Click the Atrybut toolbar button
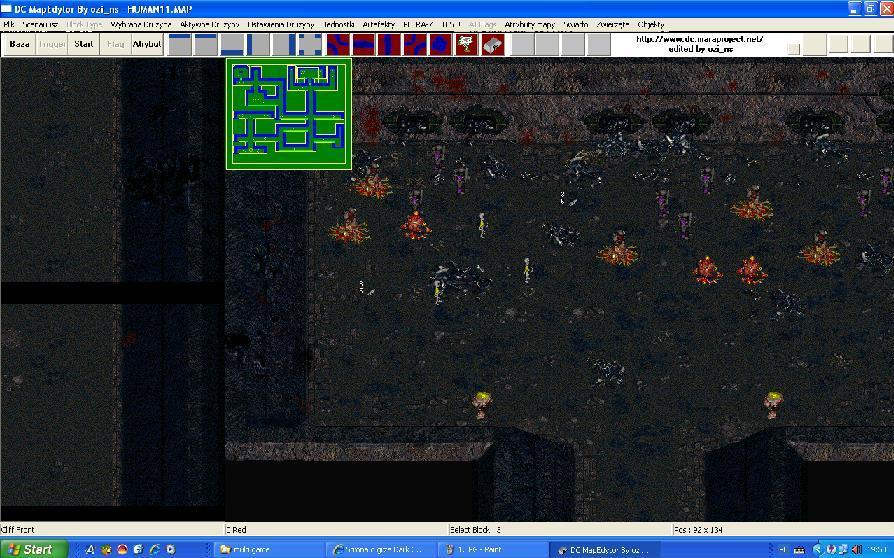The height and width of the screenshot is (558, 894). pos(147,44)
